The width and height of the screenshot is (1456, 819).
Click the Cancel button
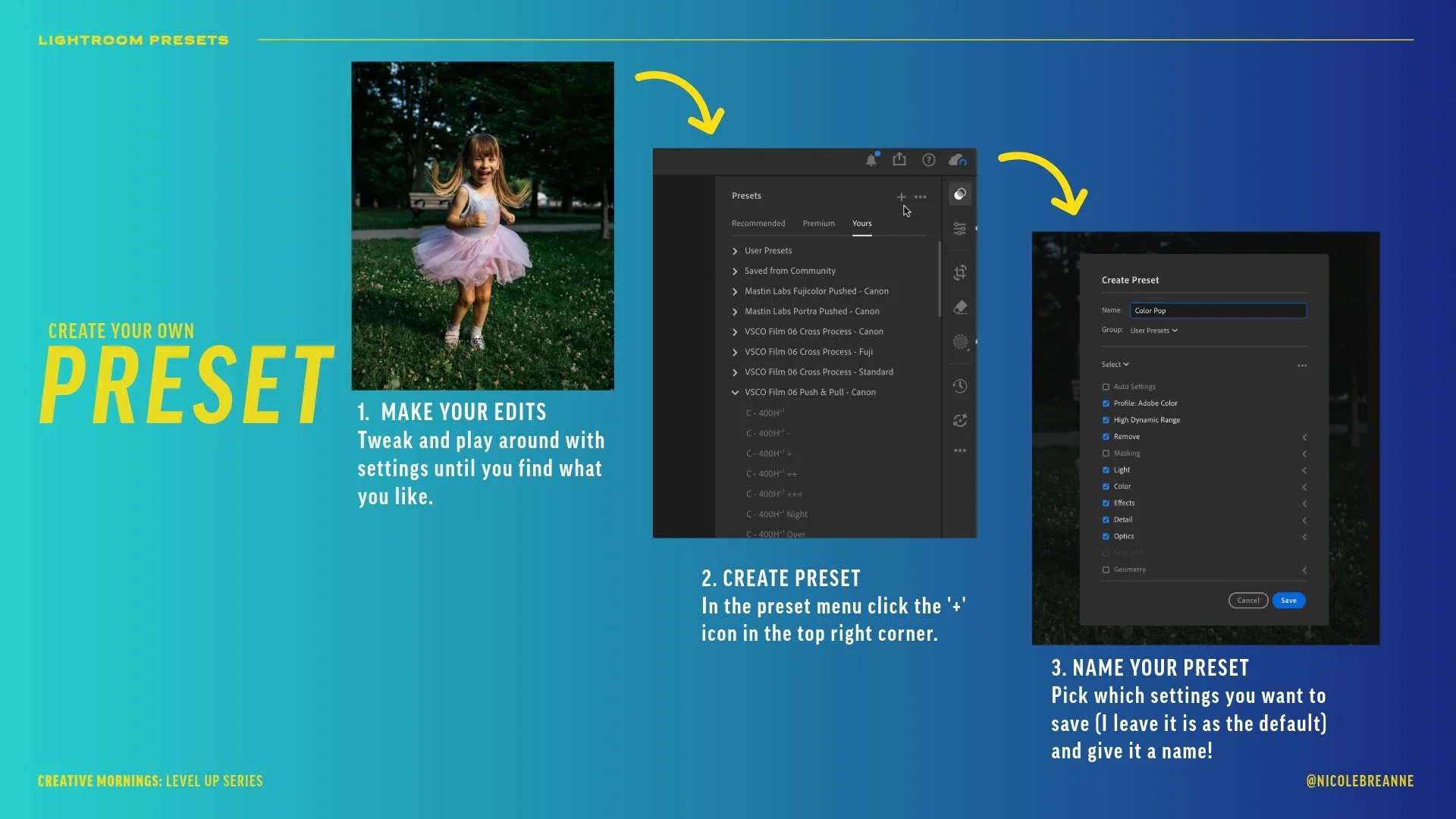pyautogui.click(x=1247, y=601)
